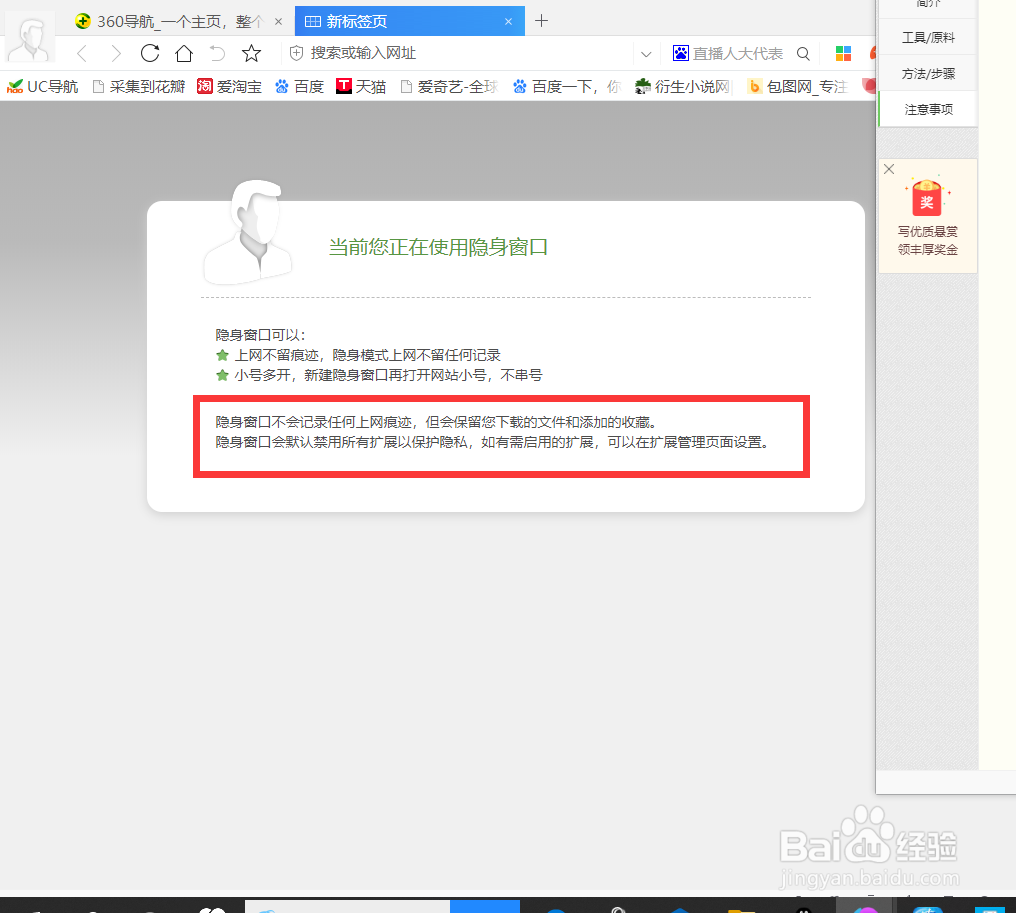
Task: Click the 爱淘宝 bookmark icon
Action: 205,86
